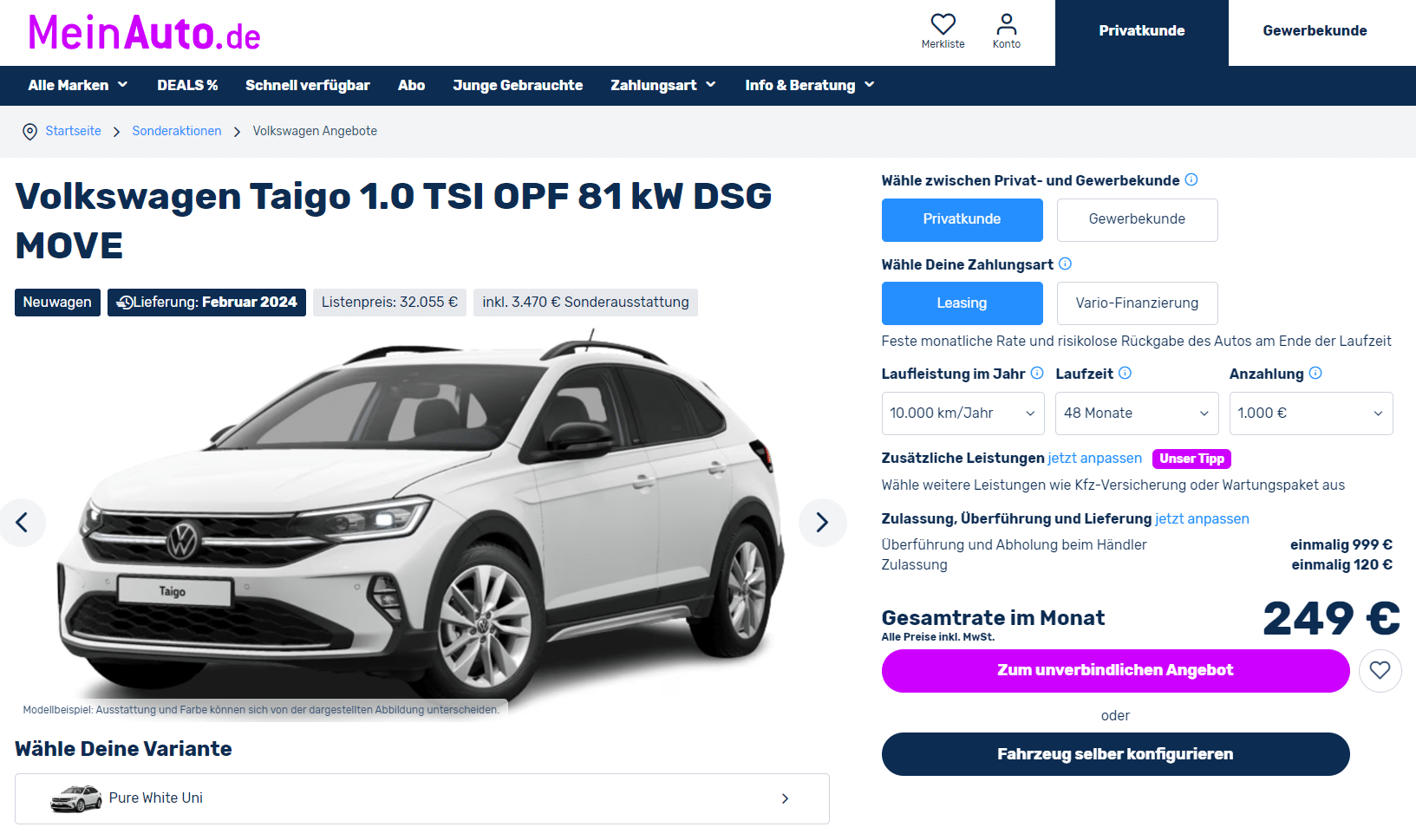
Task: Select Leasing payment option
Action: coord(962,303)
